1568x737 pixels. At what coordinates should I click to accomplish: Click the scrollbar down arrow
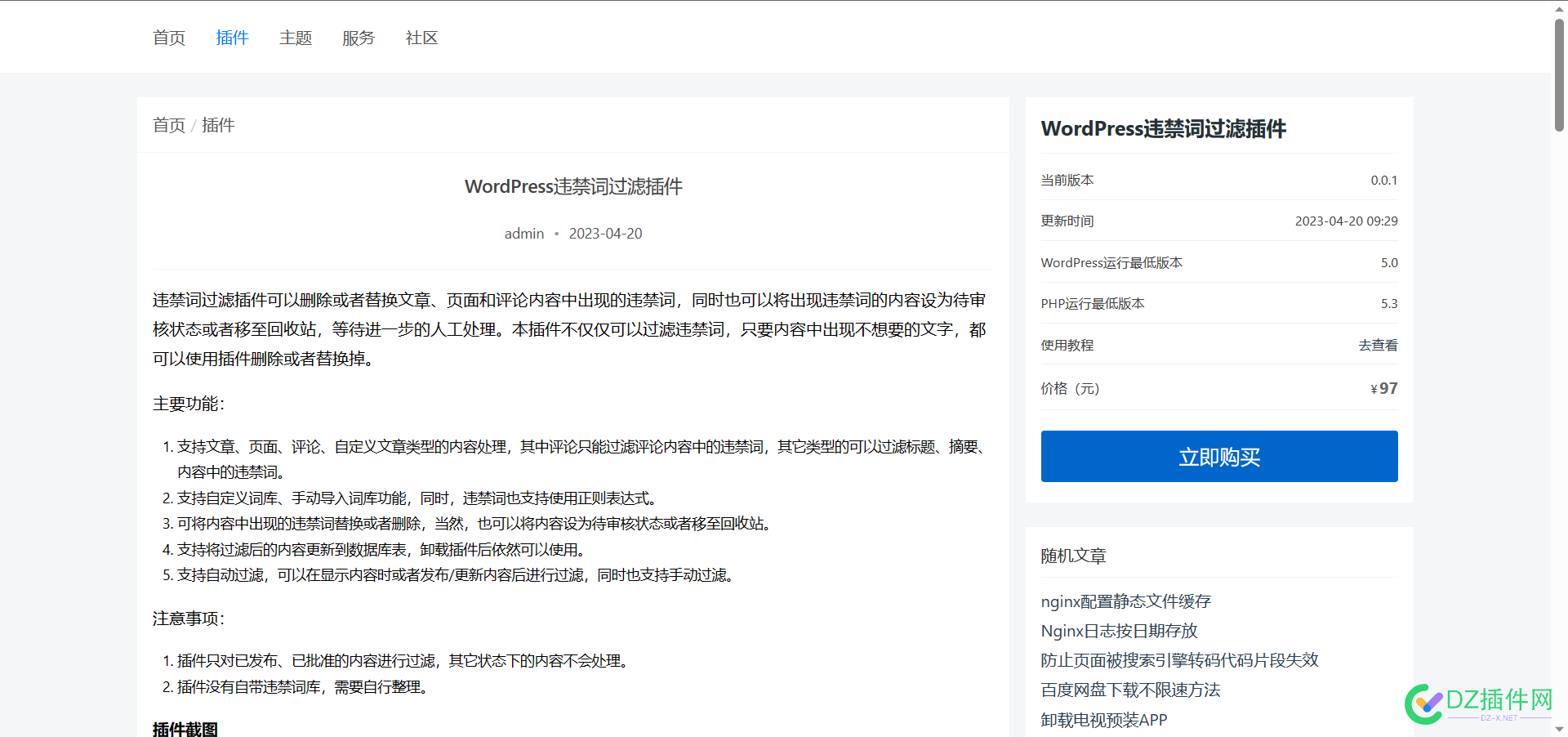coord(1559,729)
